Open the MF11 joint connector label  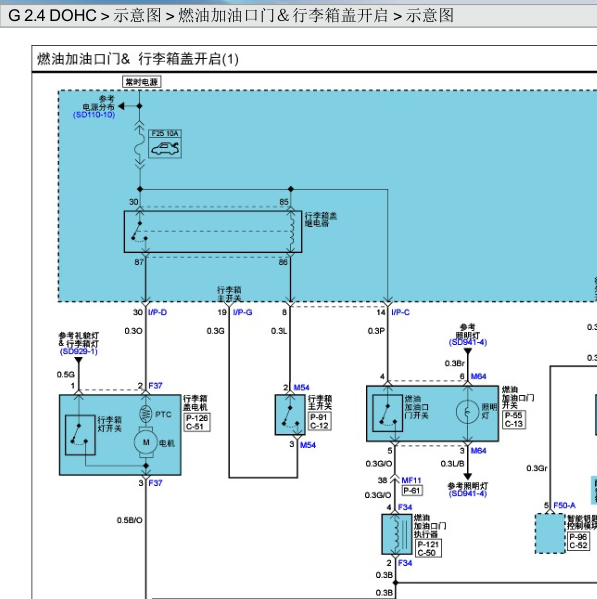(411, 480)
